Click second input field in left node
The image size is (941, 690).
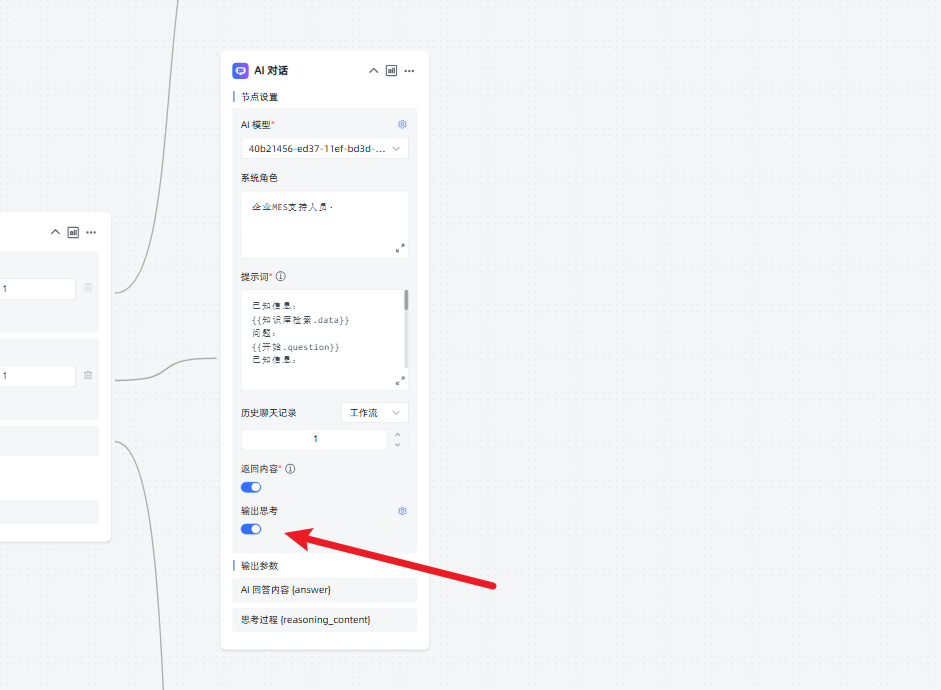click(37, 376)
